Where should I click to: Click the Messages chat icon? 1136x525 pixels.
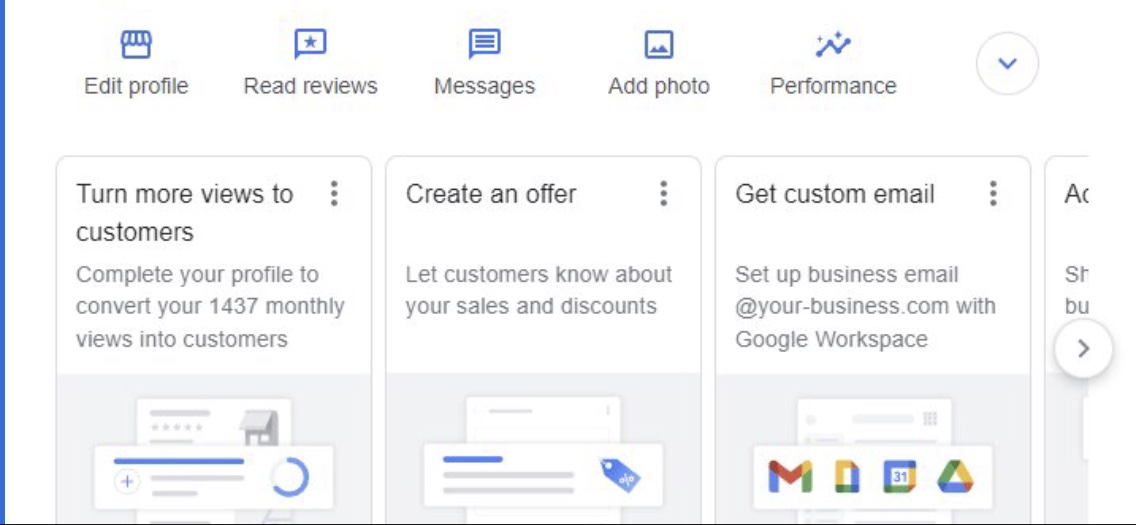coord(484,45)
